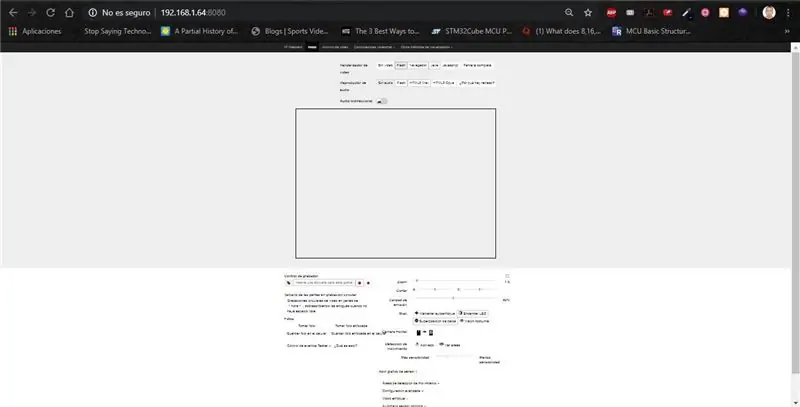800x407 pixels.
Task: Select 'Sin video' video renderer
Action: [385, 65]
